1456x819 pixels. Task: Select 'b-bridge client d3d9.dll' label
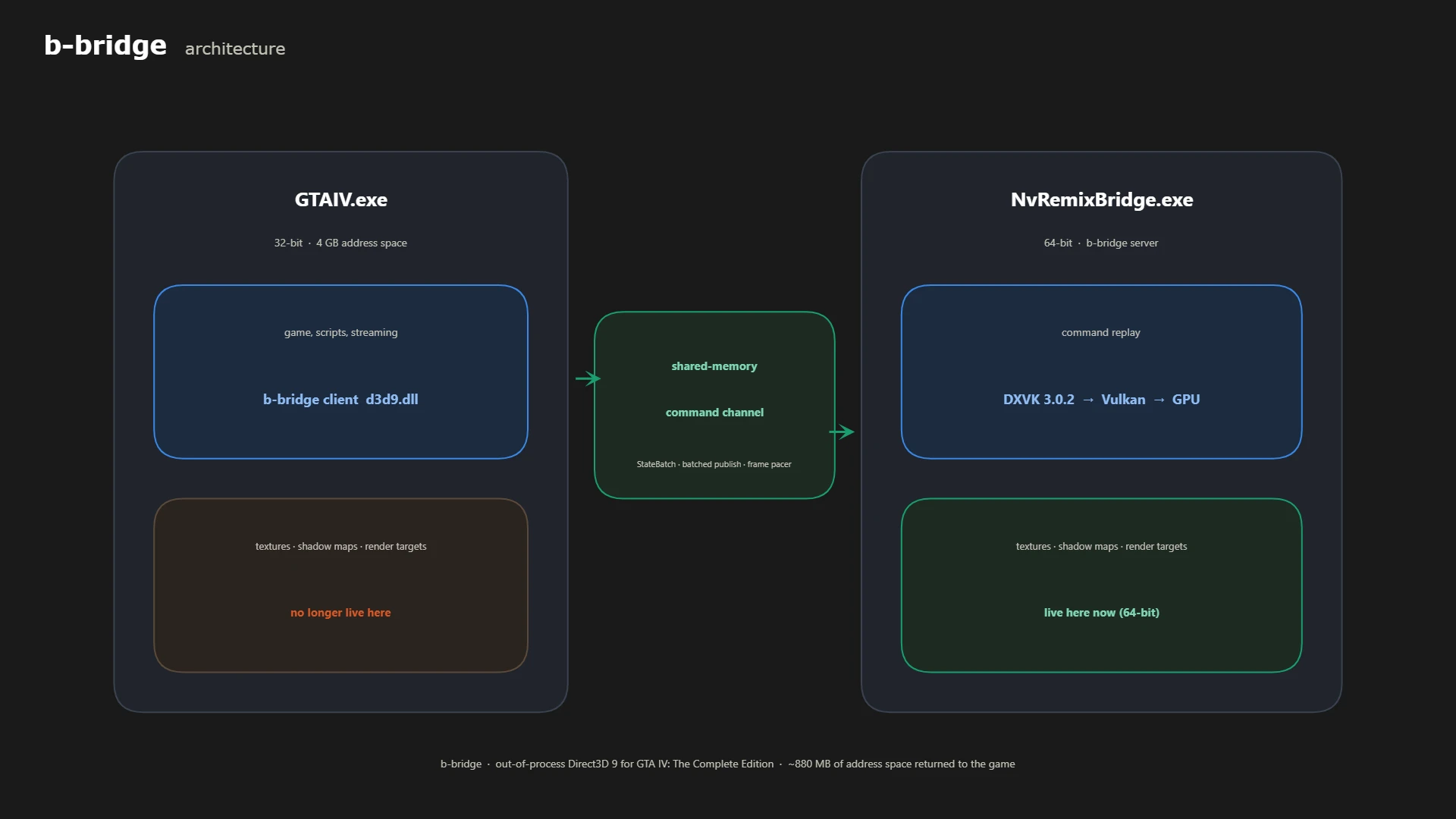pos(340,400)
